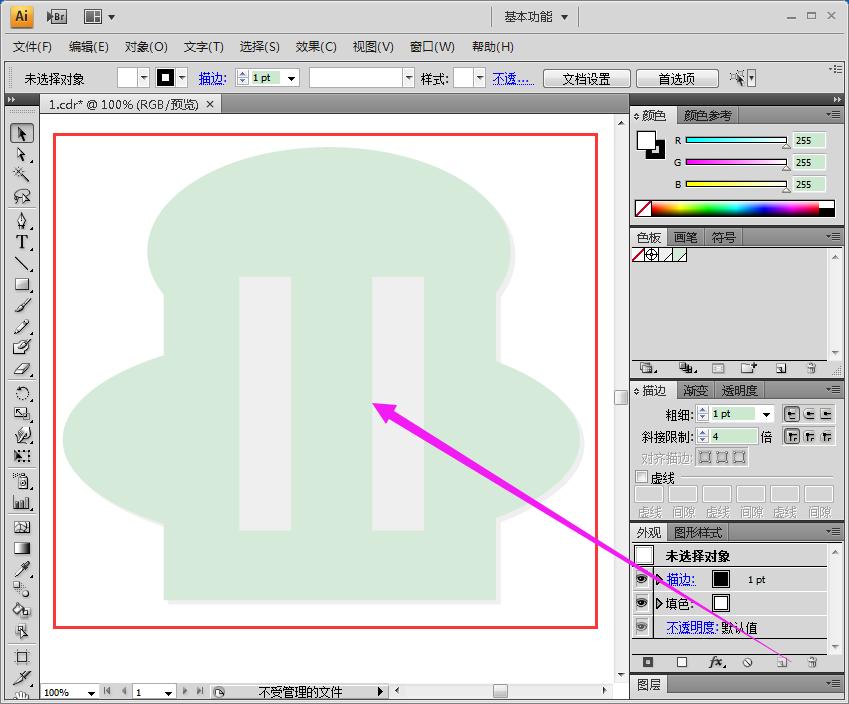Click the Adobe Bridge icon
Screen dimensions: 849x704
point(57,16)
